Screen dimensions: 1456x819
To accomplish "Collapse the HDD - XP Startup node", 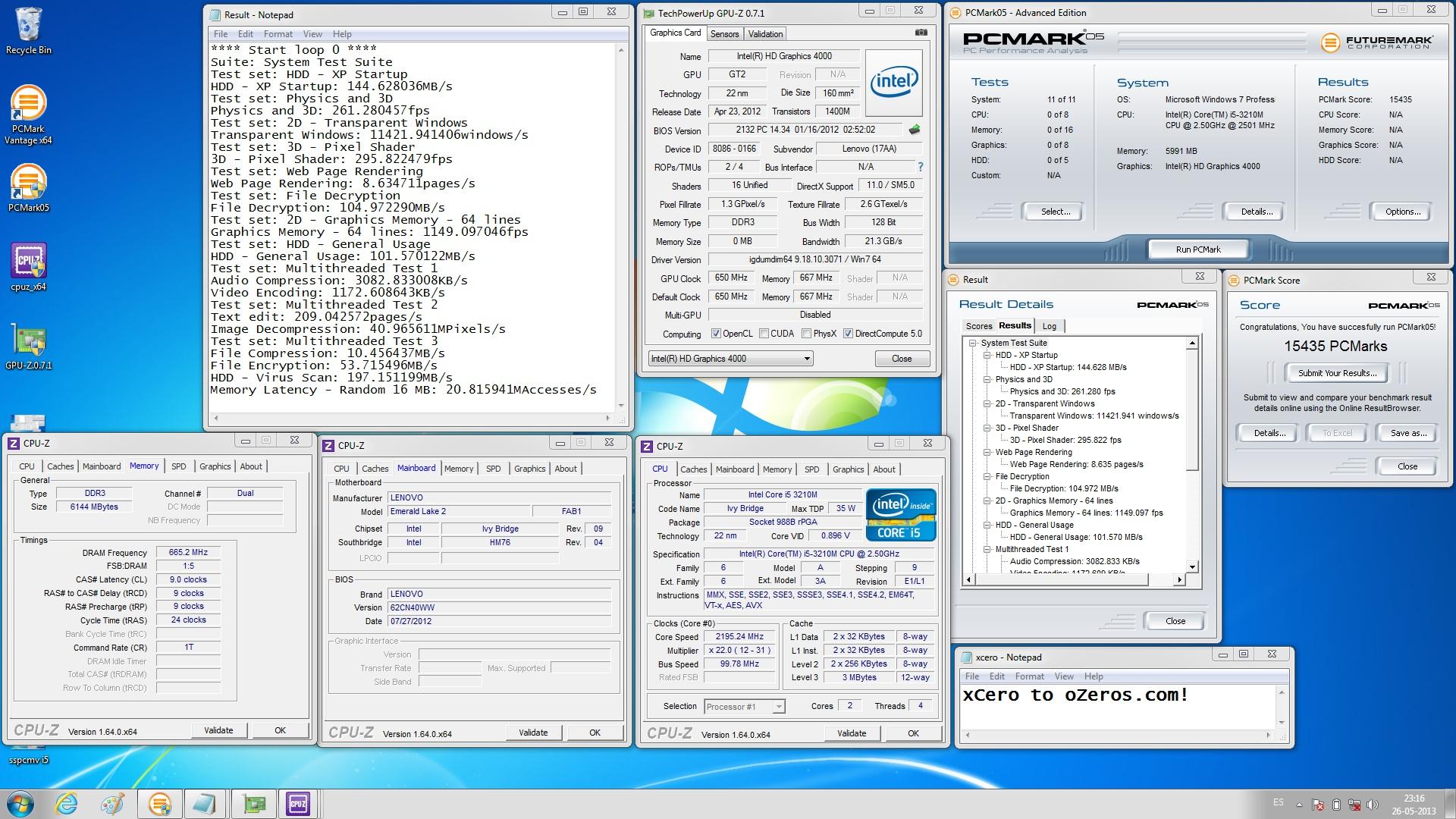I will [987, 355].
